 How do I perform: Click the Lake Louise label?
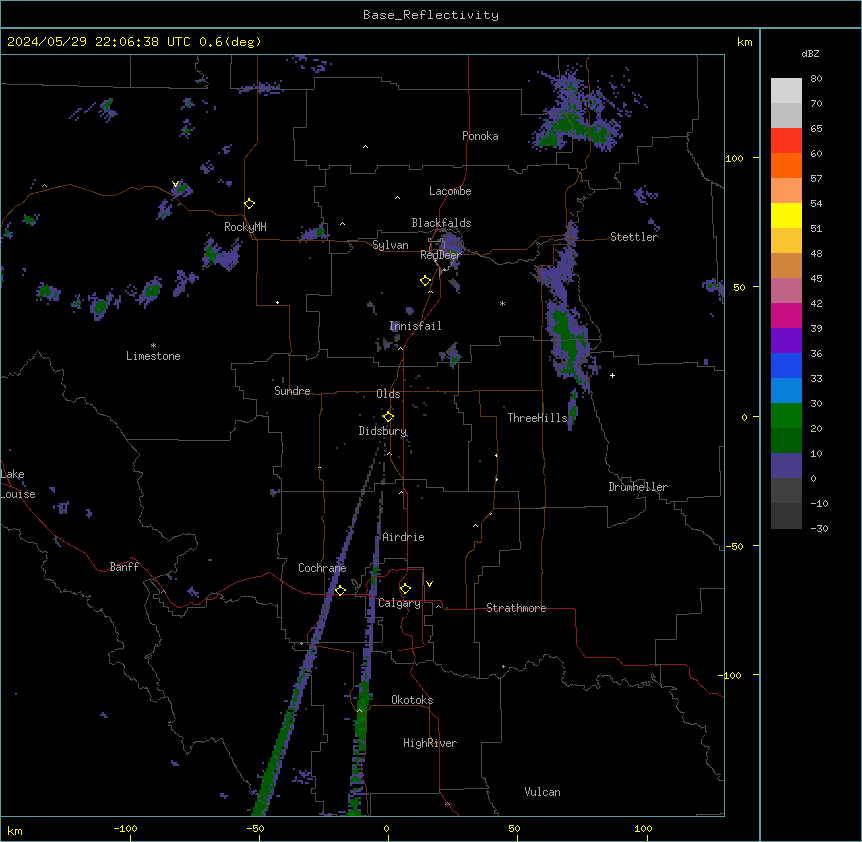click(x=18, y=484)
